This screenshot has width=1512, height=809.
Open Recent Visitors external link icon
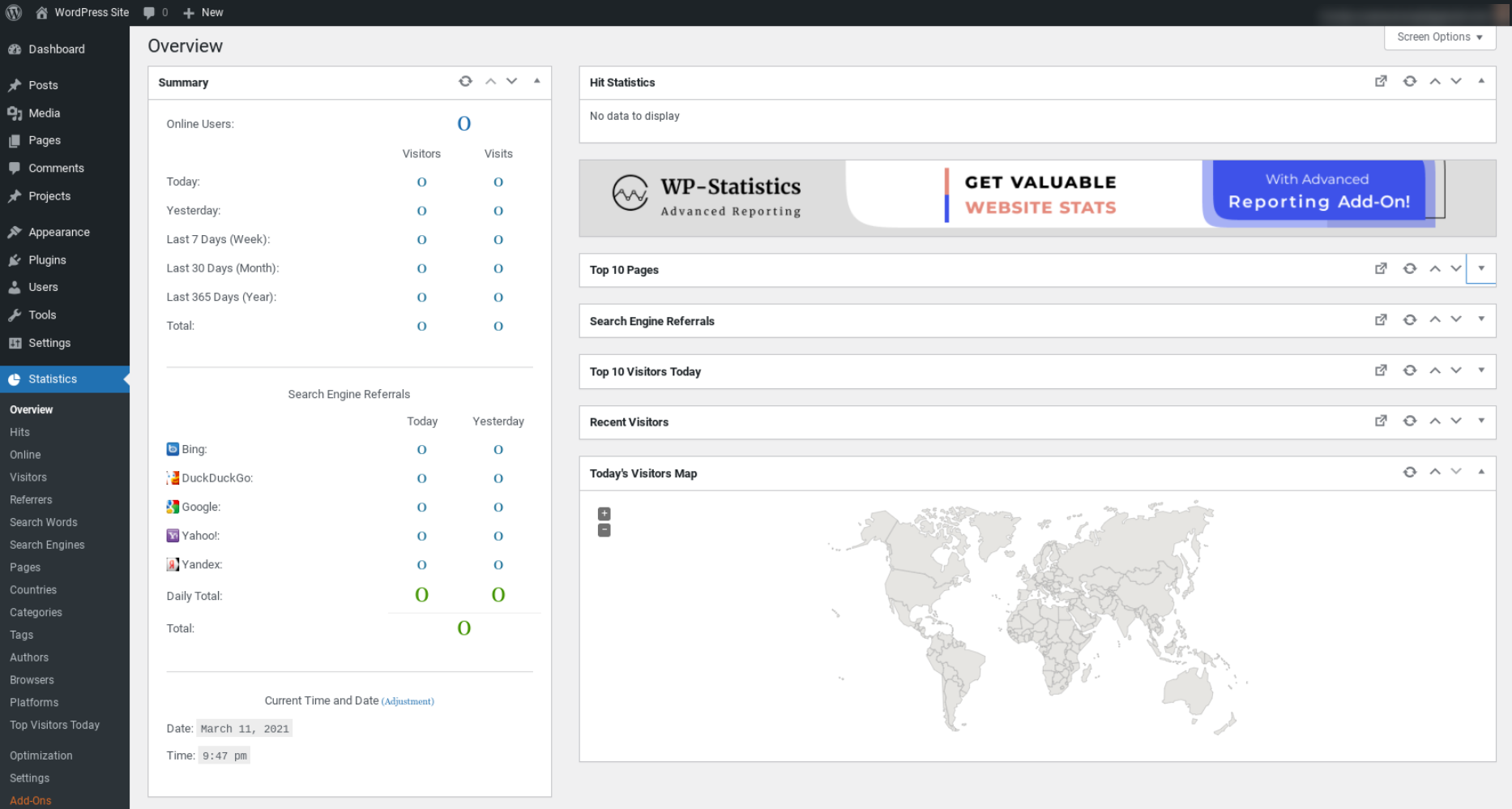[1381, 421]
